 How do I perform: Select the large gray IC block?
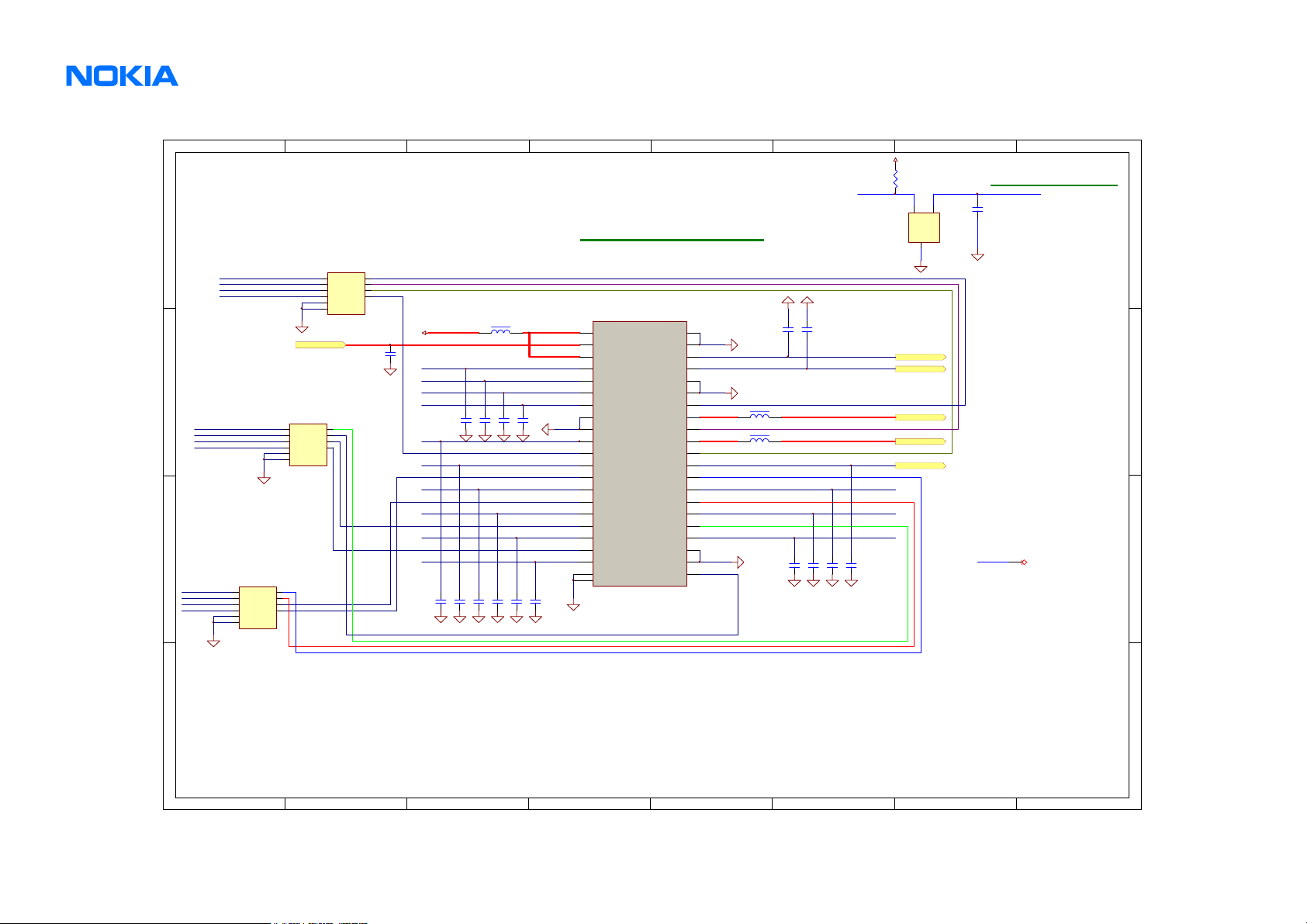pos(639,453)
